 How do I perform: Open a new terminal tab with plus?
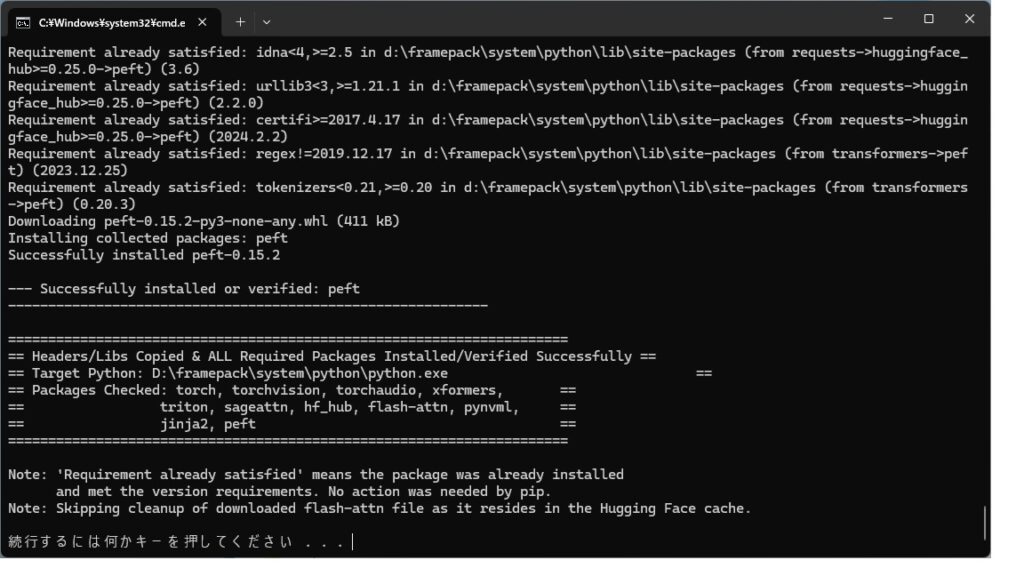(240, 22)
